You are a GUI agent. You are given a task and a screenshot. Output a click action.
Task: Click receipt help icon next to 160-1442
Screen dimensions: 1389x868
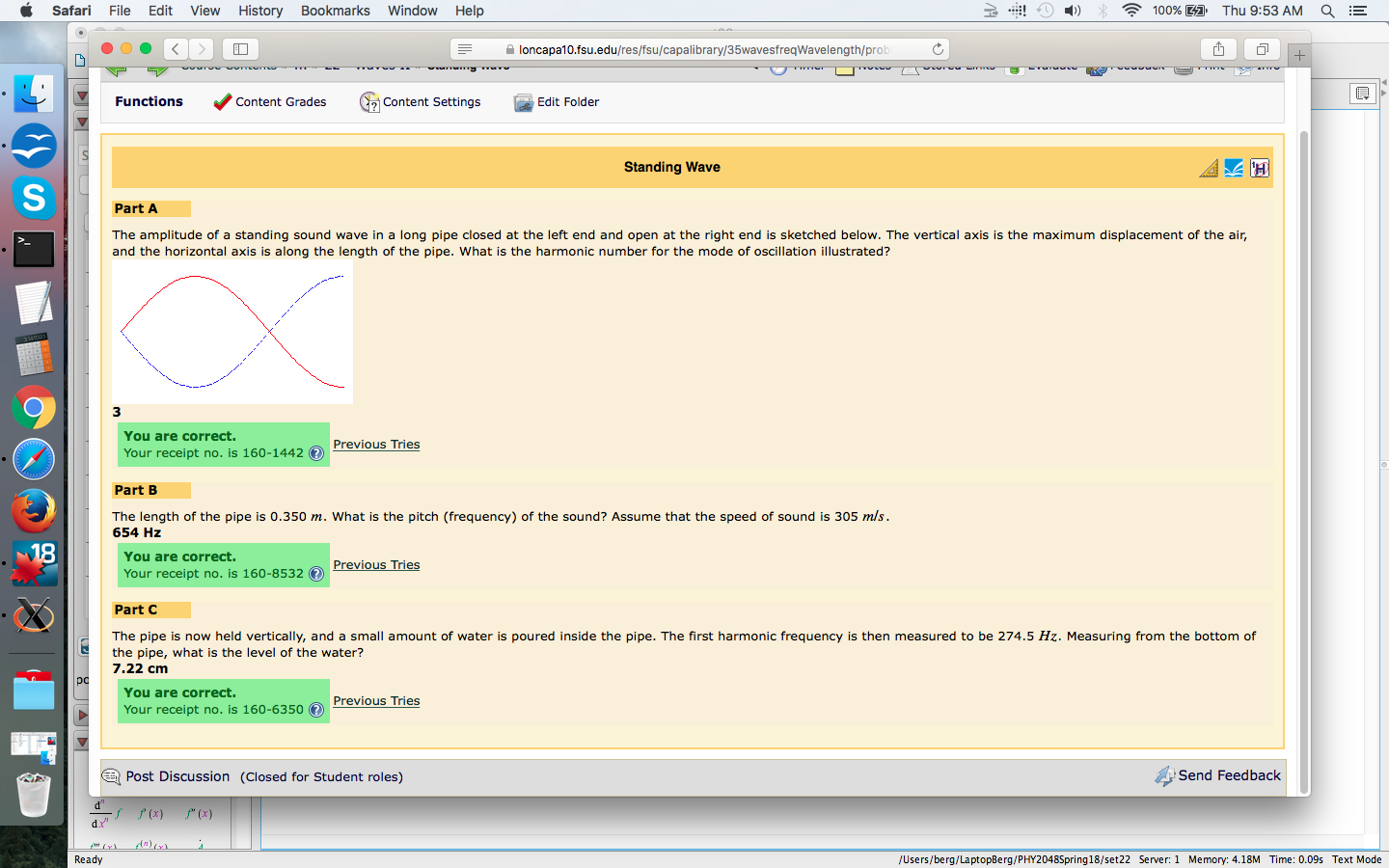pos(315,453)
